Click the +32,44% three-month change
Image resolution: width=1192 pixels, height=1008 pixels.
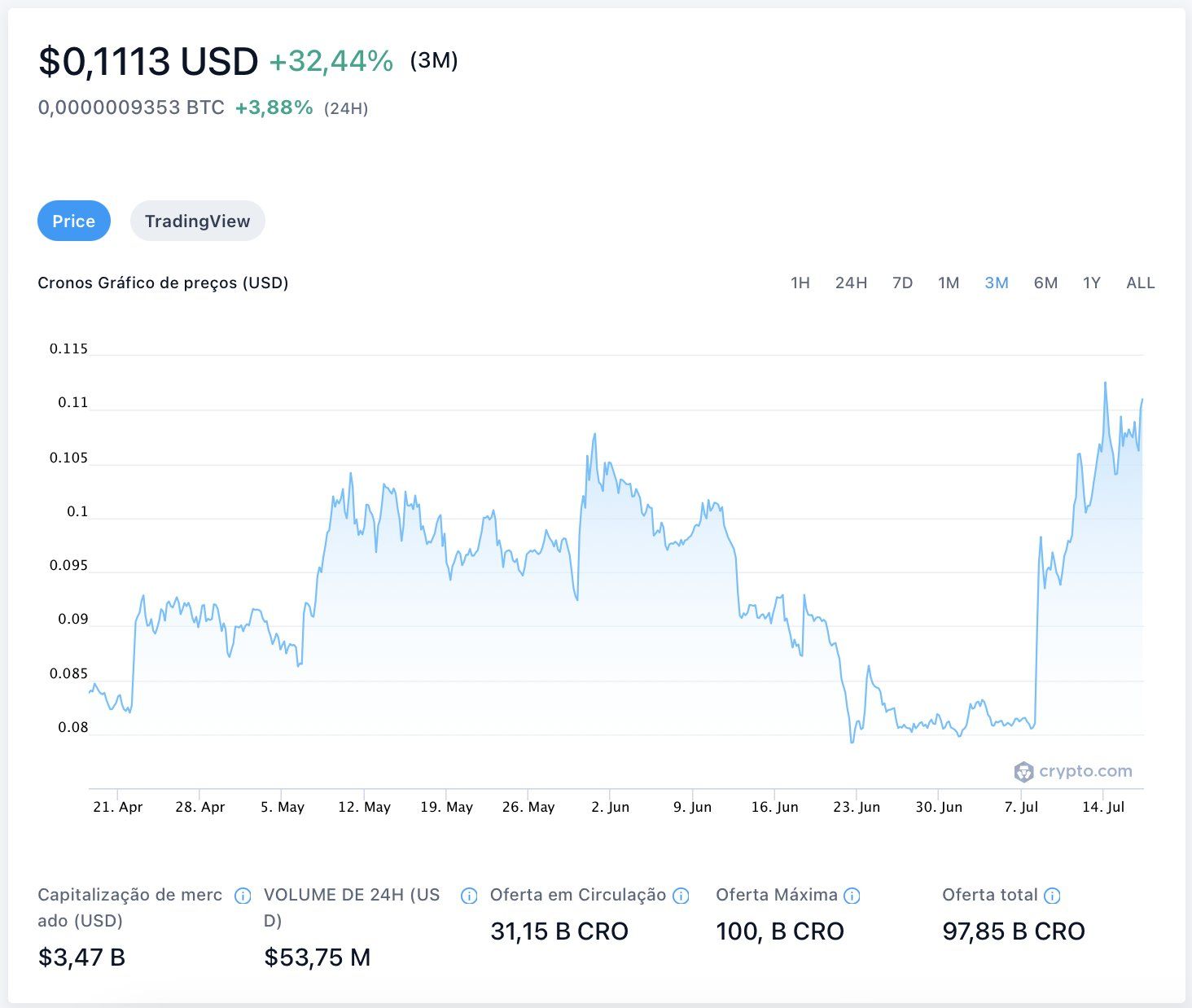click(331, 61)
